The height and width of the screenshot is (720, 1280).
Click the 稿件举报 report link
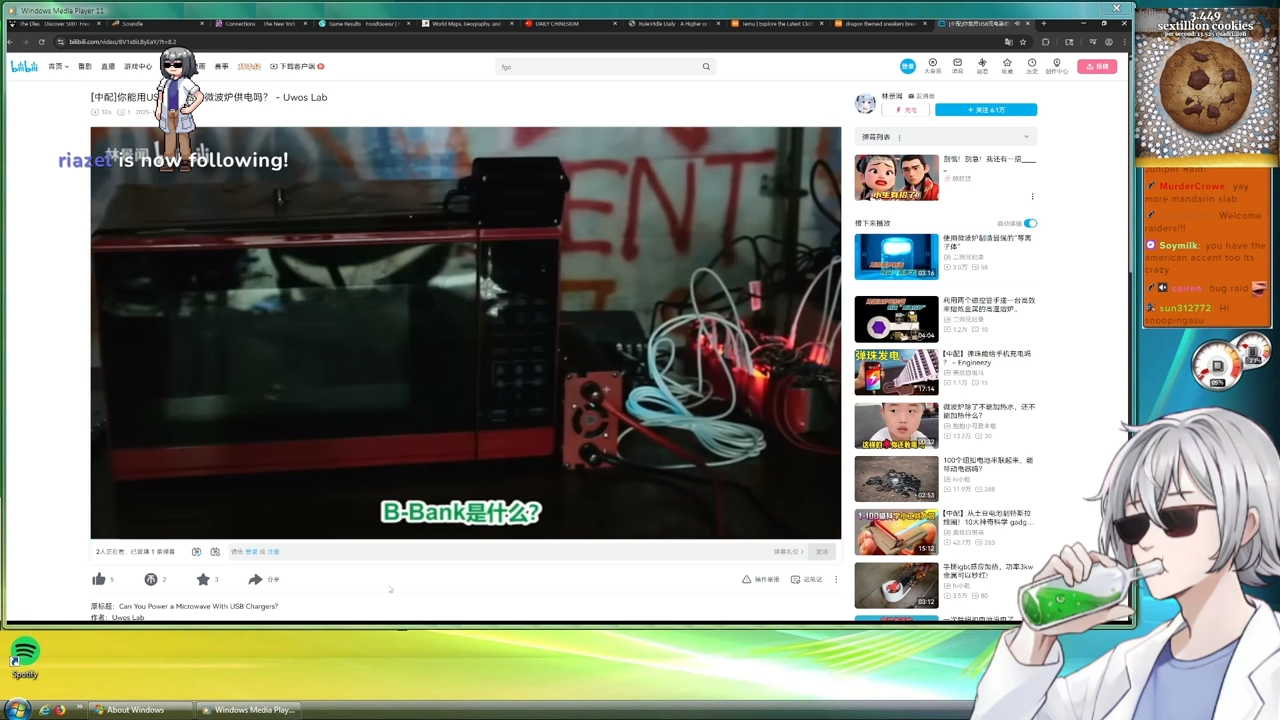tap(760, 579)
